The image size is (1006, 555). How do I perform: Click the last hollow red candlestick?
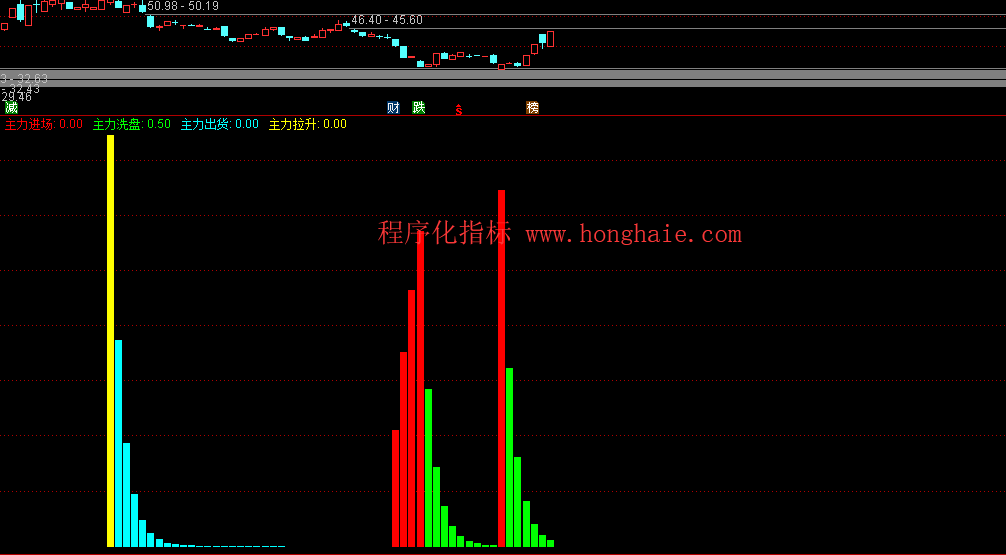tap(550, 39)
